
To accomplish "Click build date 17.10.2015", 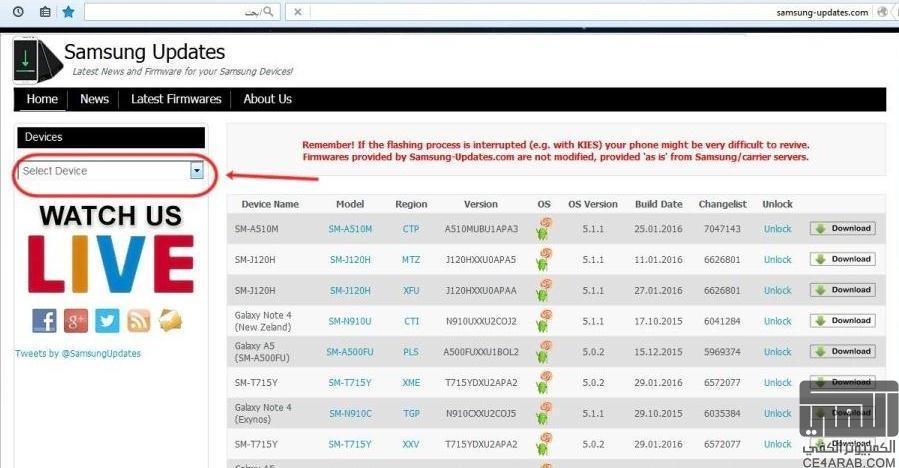I will (658, 322).
